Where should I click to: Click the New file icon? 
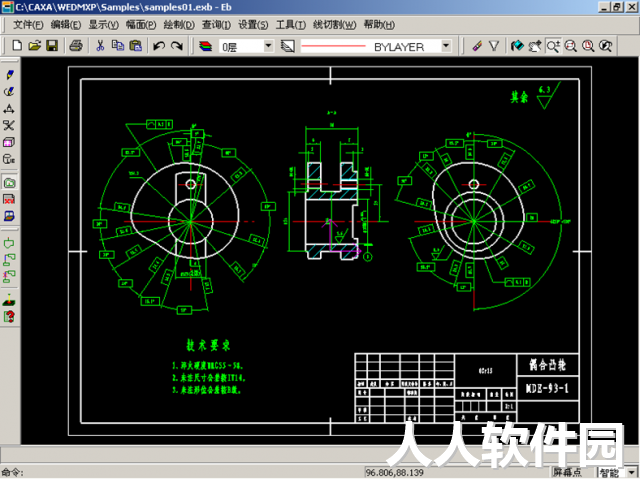coord(17,46)
